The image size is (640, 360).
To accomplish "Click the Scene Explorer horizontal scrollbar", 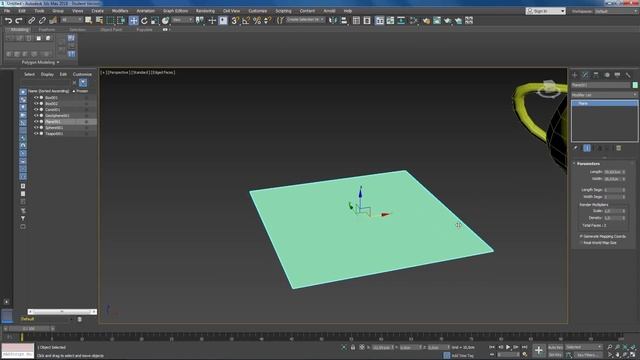I will [x=62, y=311].
